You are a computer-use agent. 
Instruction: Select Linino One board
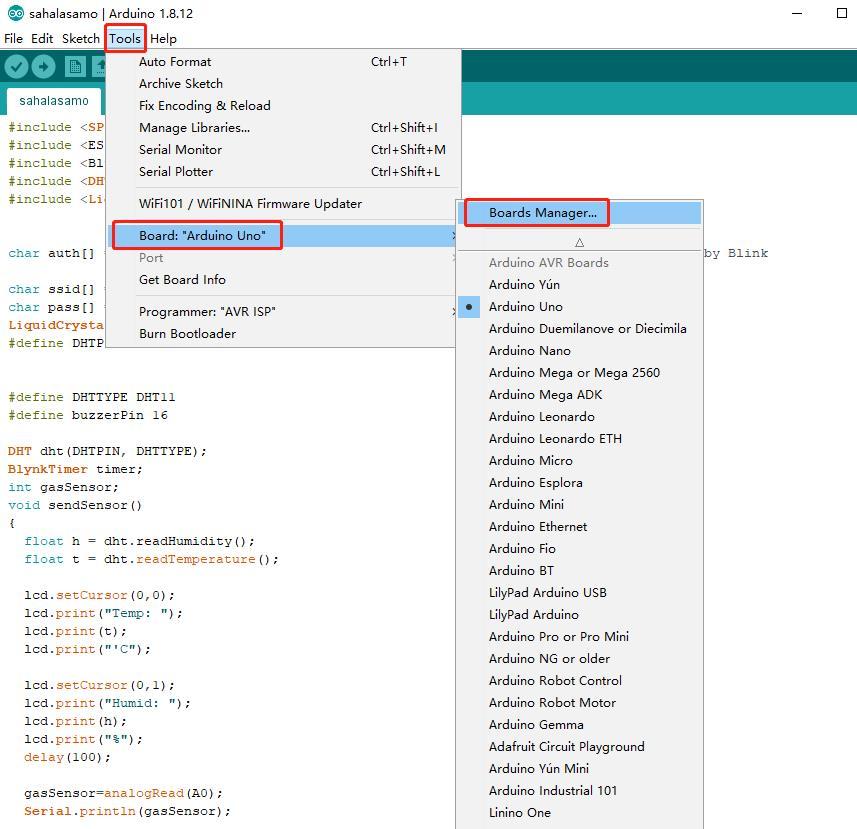[579, 813]
